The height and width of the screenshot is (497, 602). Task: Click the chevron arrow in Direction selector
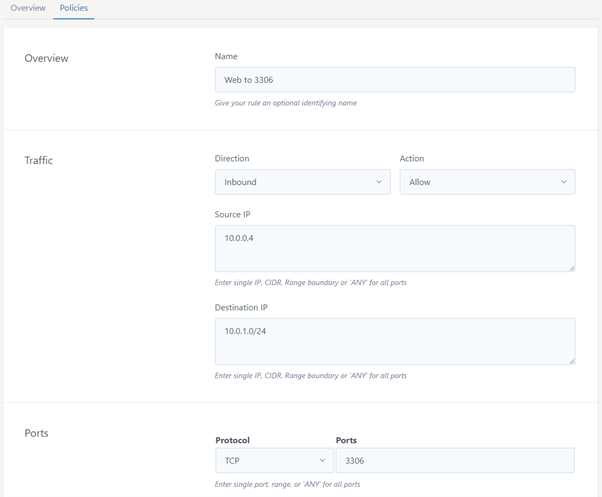379,182
